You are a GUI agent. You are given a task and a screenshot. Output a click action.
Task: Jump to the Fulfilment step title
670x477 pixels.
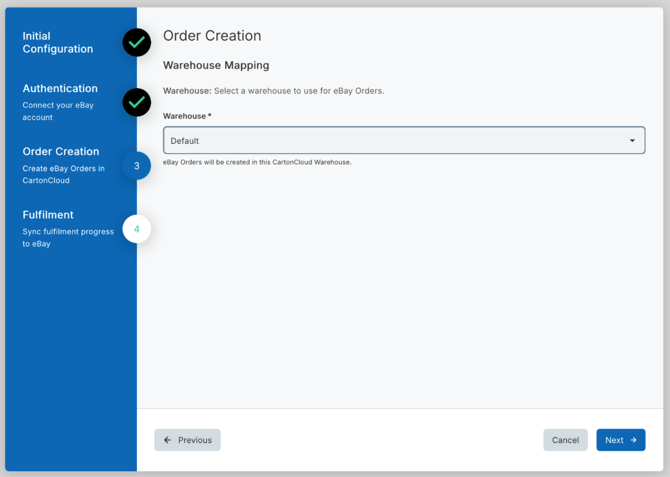(x=48, y=215)
